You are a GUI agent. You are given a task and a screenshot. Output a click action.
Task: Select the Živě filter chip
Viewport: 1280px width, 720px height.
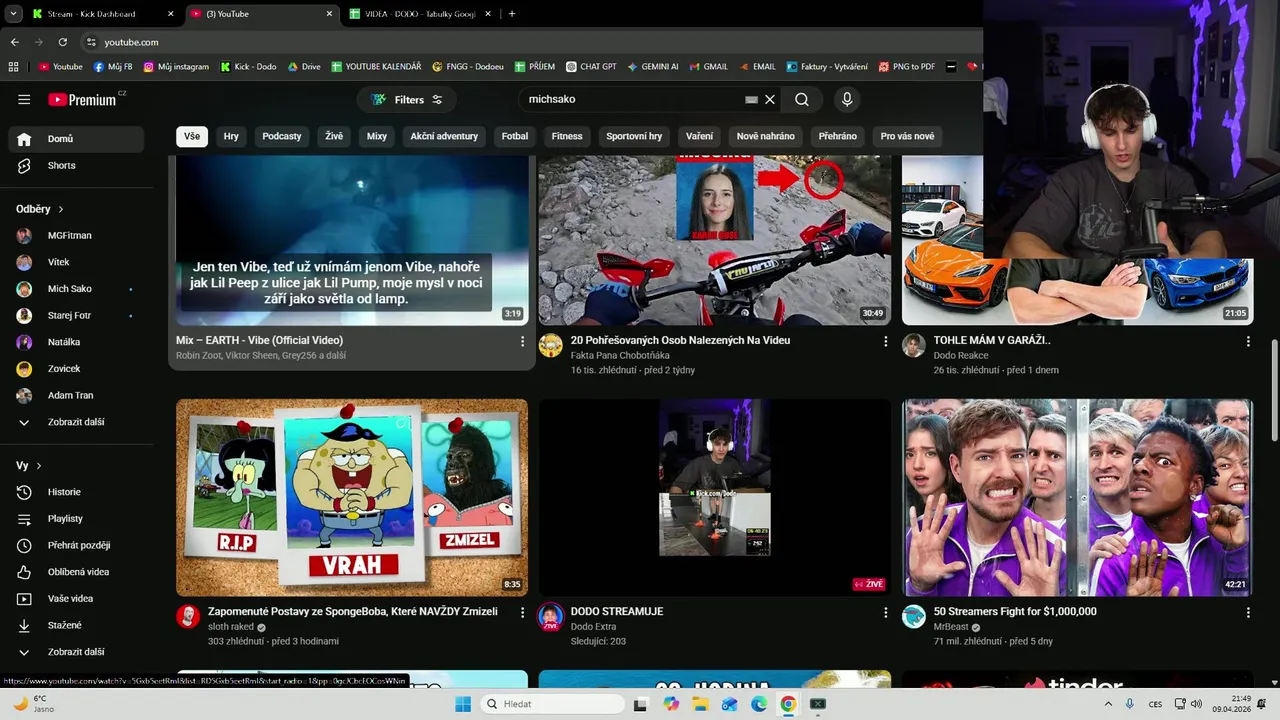(x=334, y=136)
